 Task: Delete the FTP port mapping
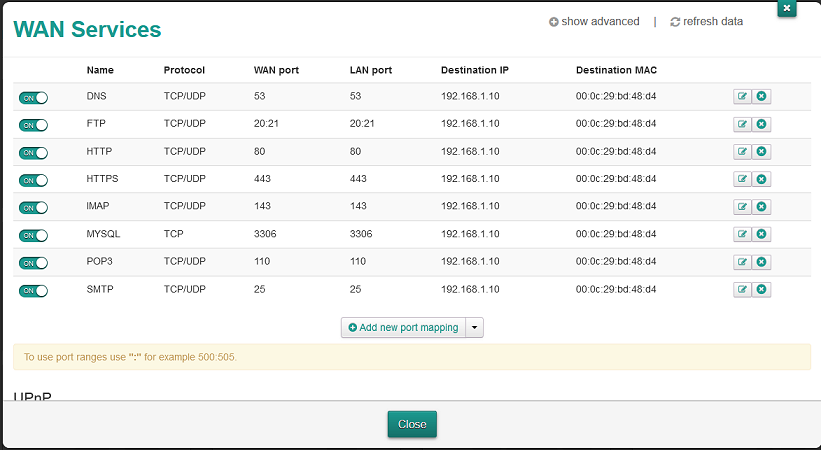click(x=762, y=125)
